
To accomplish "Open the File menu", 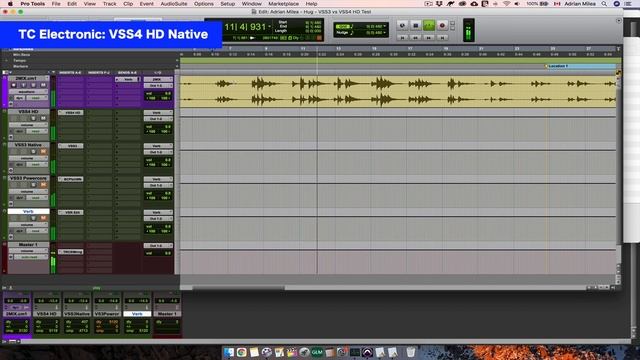I will tap(56, 4).
